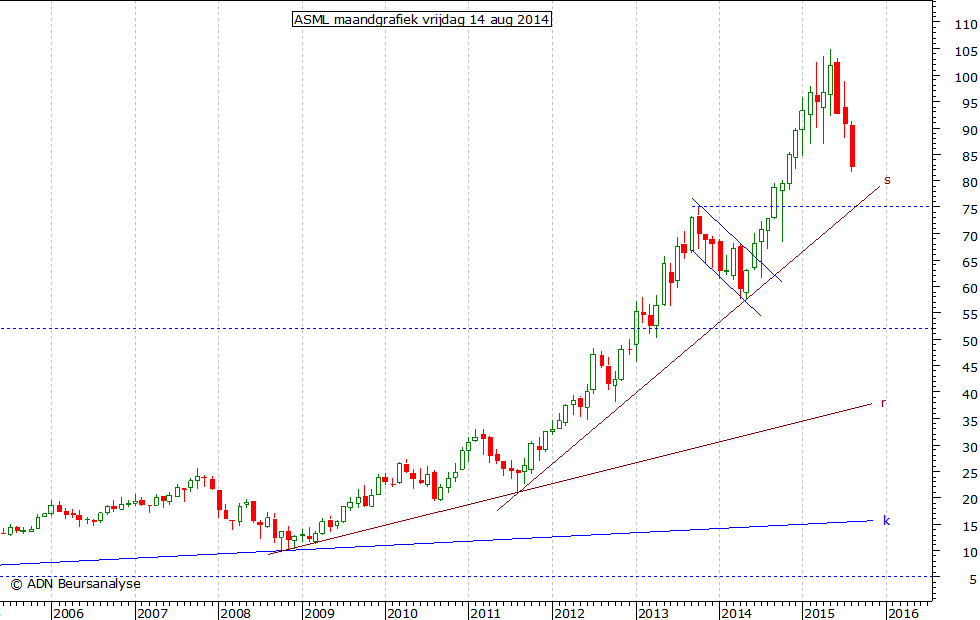Click the blue 'k' label of the lowest trendline
This screenshot has height=620, width=980.
(886, 520)
